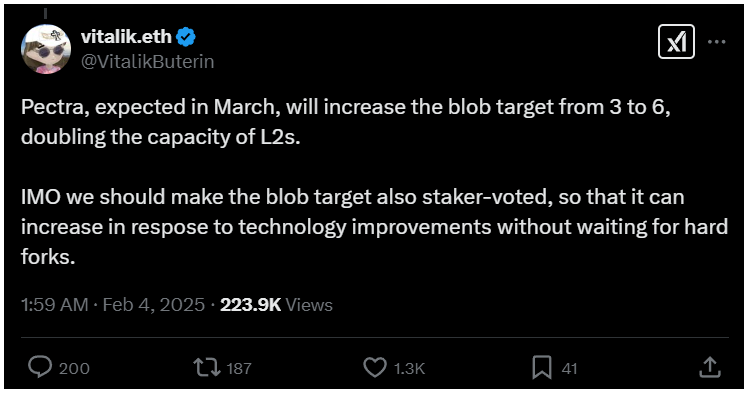This screenshot has width=748, height=393.
Task: Click the 200 replies count
Action: pos(74,368)
